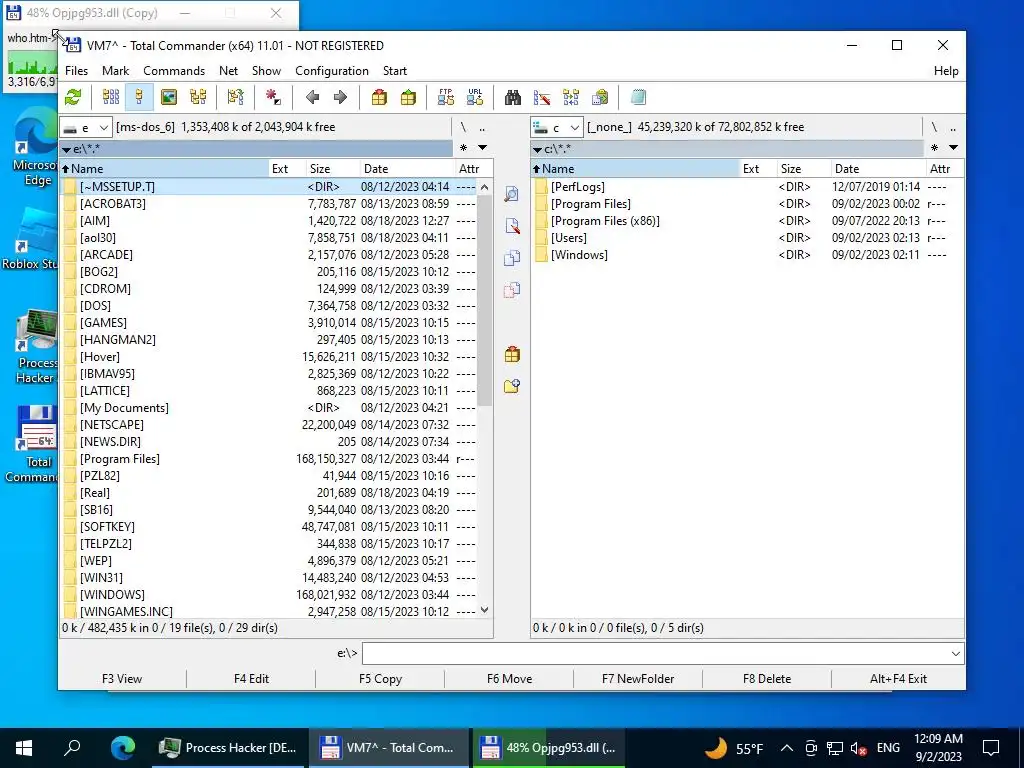The image size is (1024, 768).
Task: Expand the command line history dropdown
Action: (955, 654)
